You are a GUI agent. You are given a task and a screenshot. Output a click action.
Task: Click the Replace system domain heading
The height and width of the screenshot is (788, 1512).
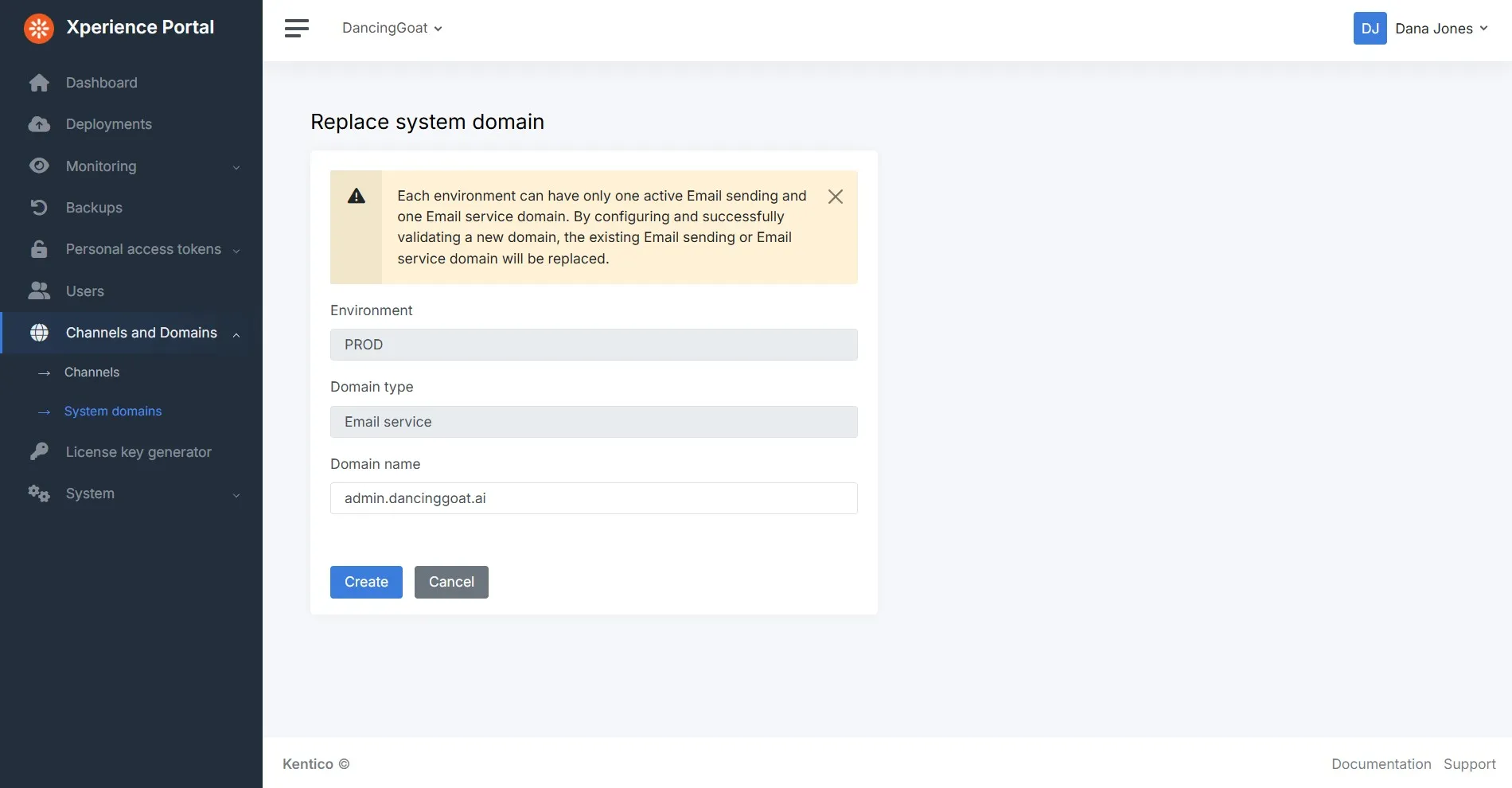427,122
